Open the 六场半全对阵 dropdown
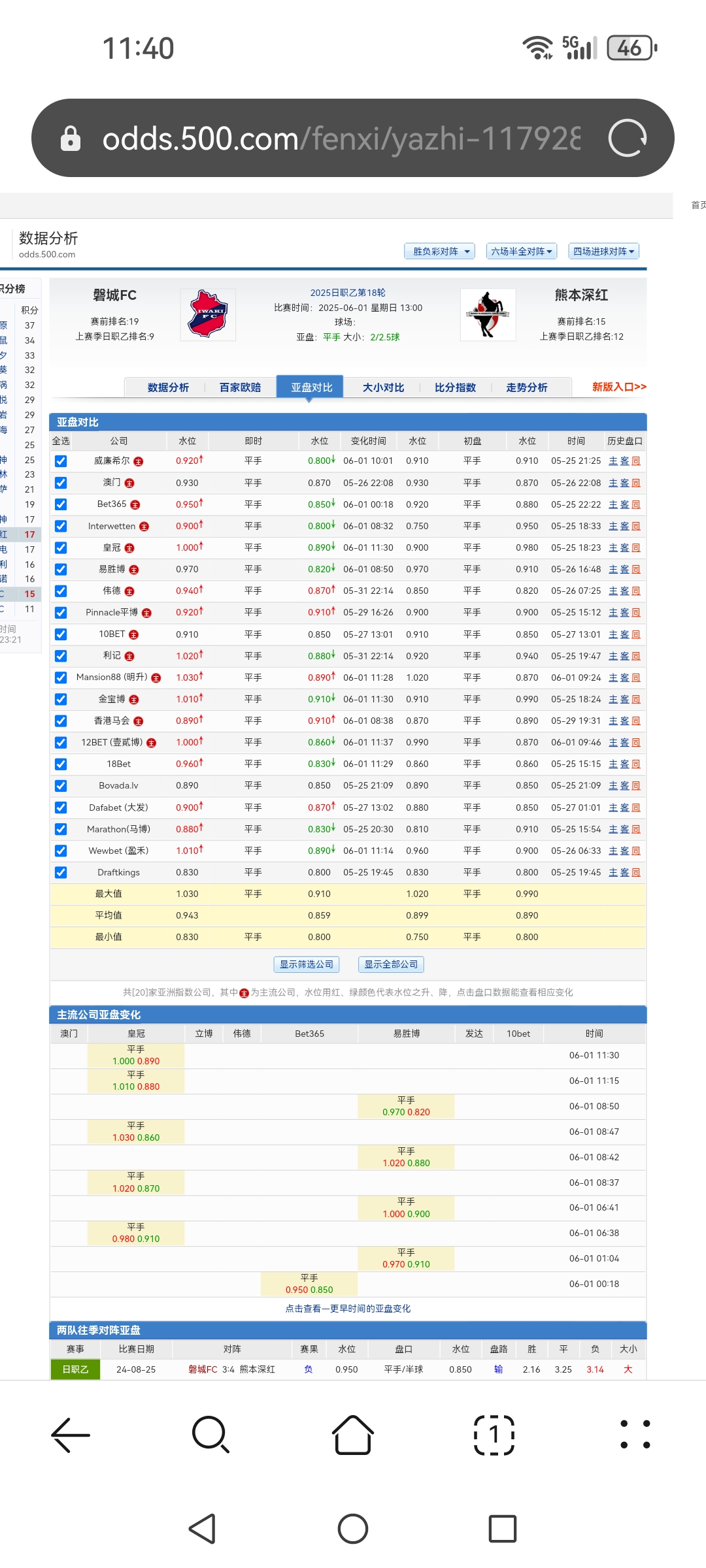Viewport: 706px width, 1568px height. tap(522, 252)
